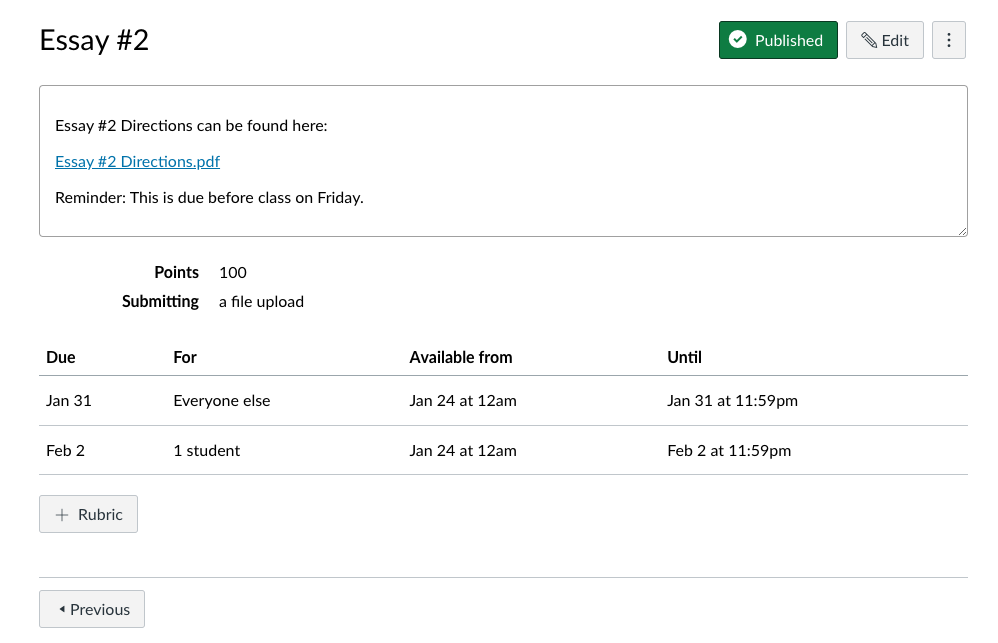The height and width of the screenshot is (643, 998).
Task: Click the Essay #2 page title
Action: [x=94, y=40]
